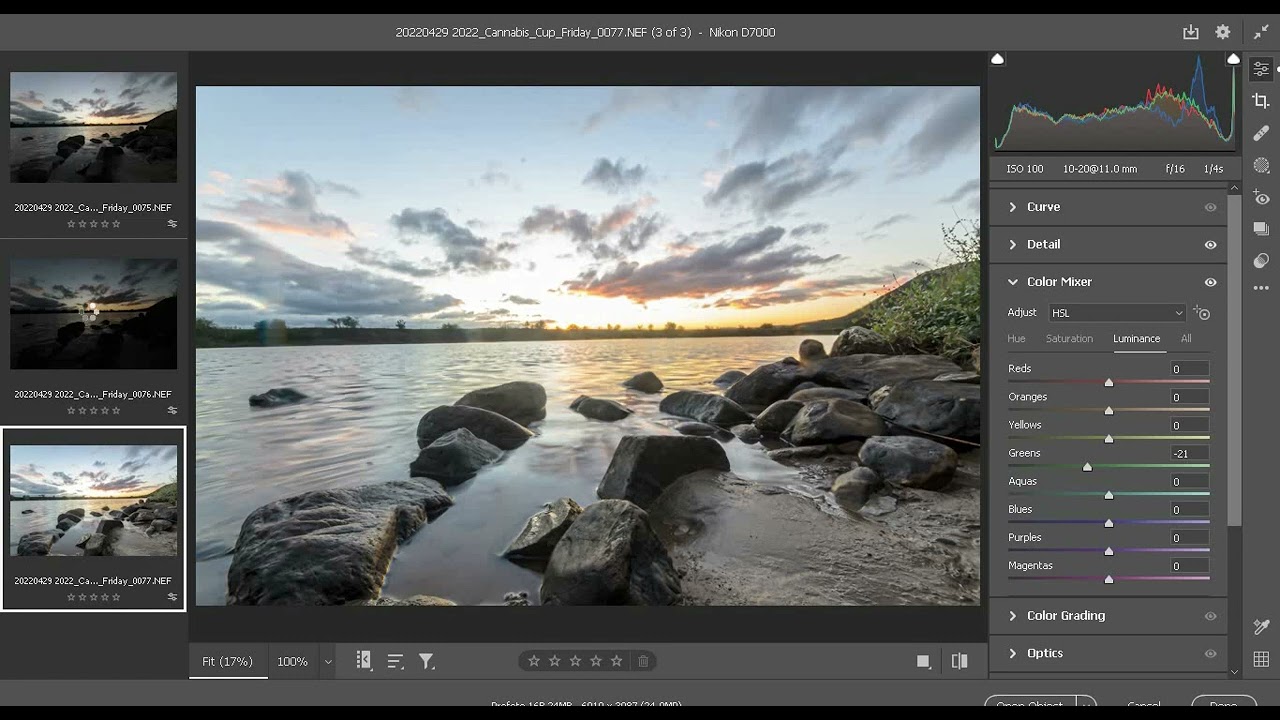Screen dimensions: 1280x720
Task: Toggle full screen mode arrows icon
Action: [1261, 32]
